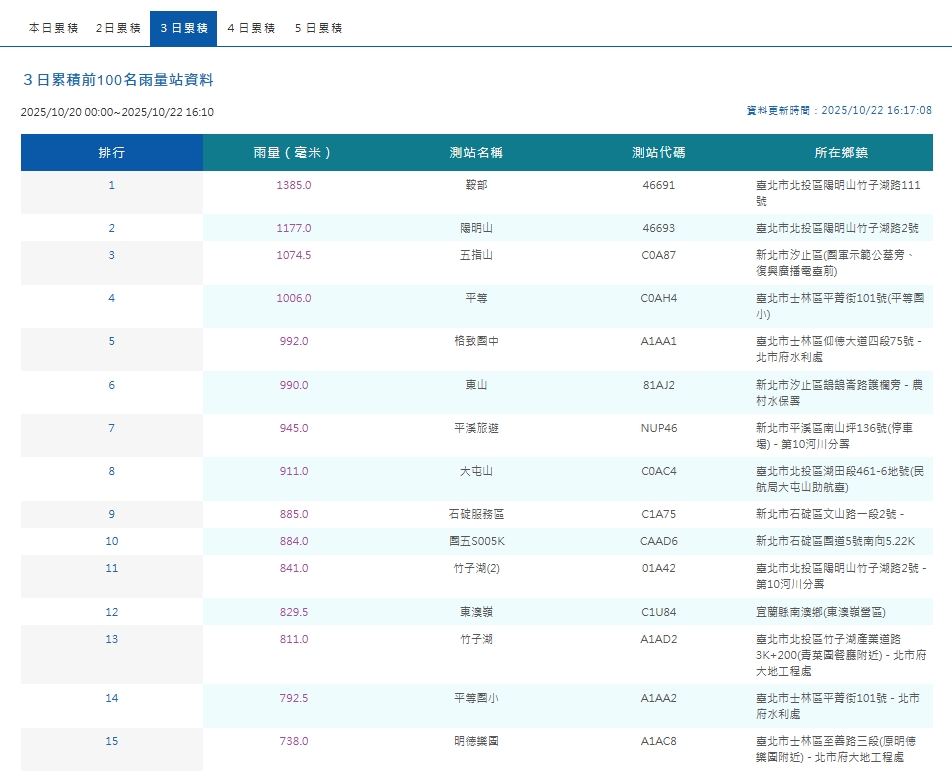Image resolution: width=952 pixels, height=771 pixels.
Task: Click rainfall value 829.5
Action: coord(294,612)
